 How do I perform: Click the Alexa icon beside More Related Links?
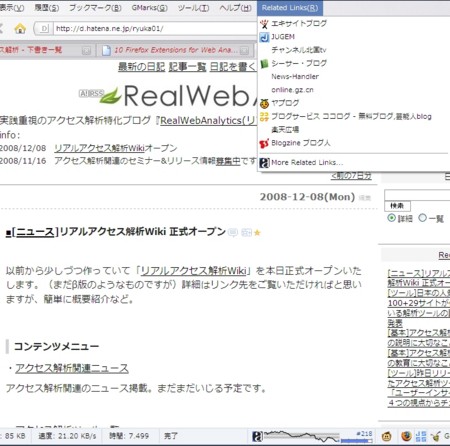point(264,163)
